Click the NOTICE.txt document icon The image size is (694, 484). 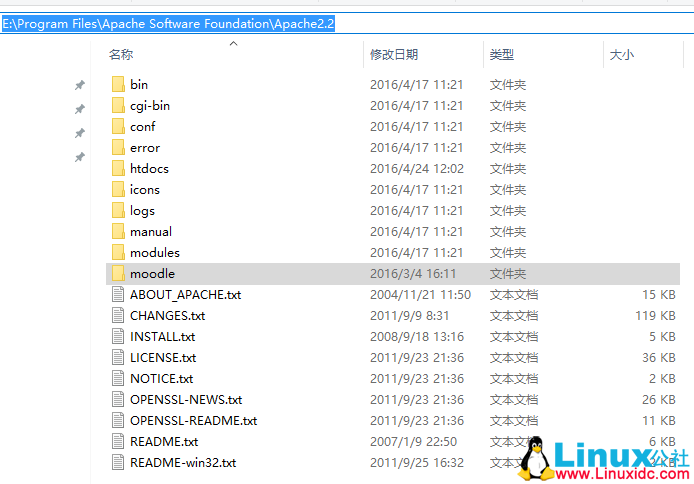point(118,378)
